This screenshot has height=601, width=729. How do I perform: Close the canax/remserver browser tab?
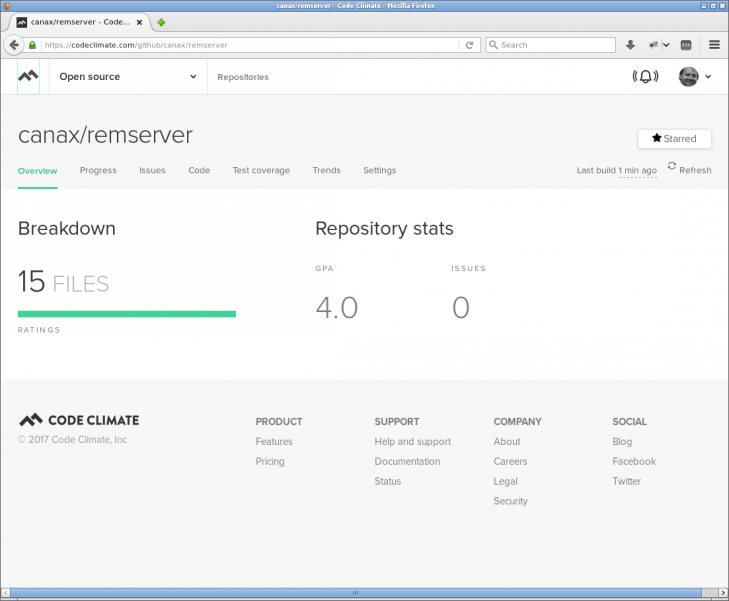tap(139, 22)
